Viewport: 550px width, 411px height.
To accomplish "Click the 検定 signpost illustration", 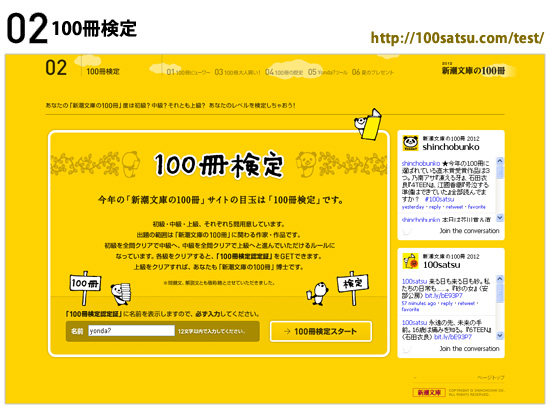I will tap(353, 288).
